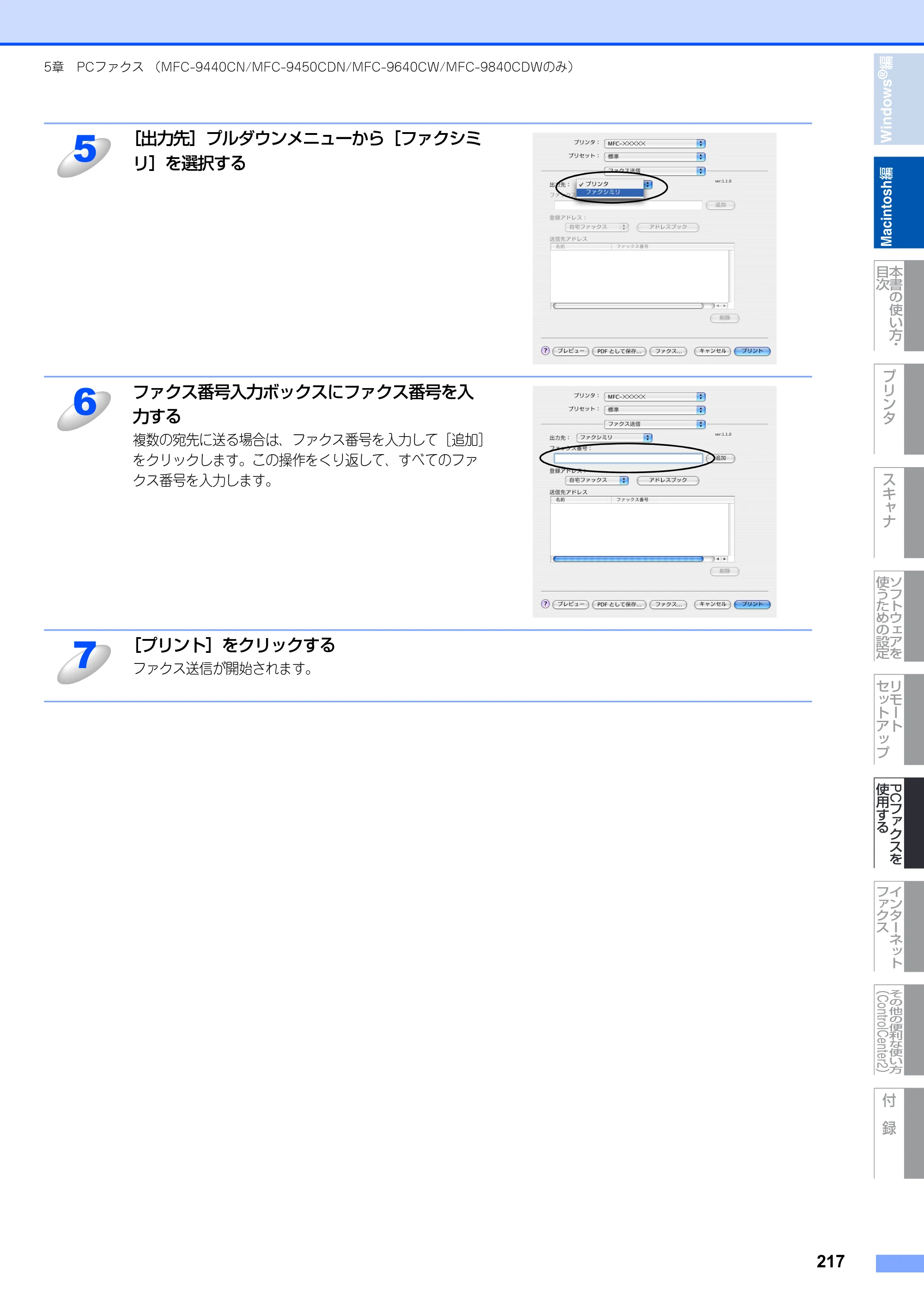Click the アドレスブック button in step 6 dialog
924x1308 pixels.
click(x=668, y=480)
